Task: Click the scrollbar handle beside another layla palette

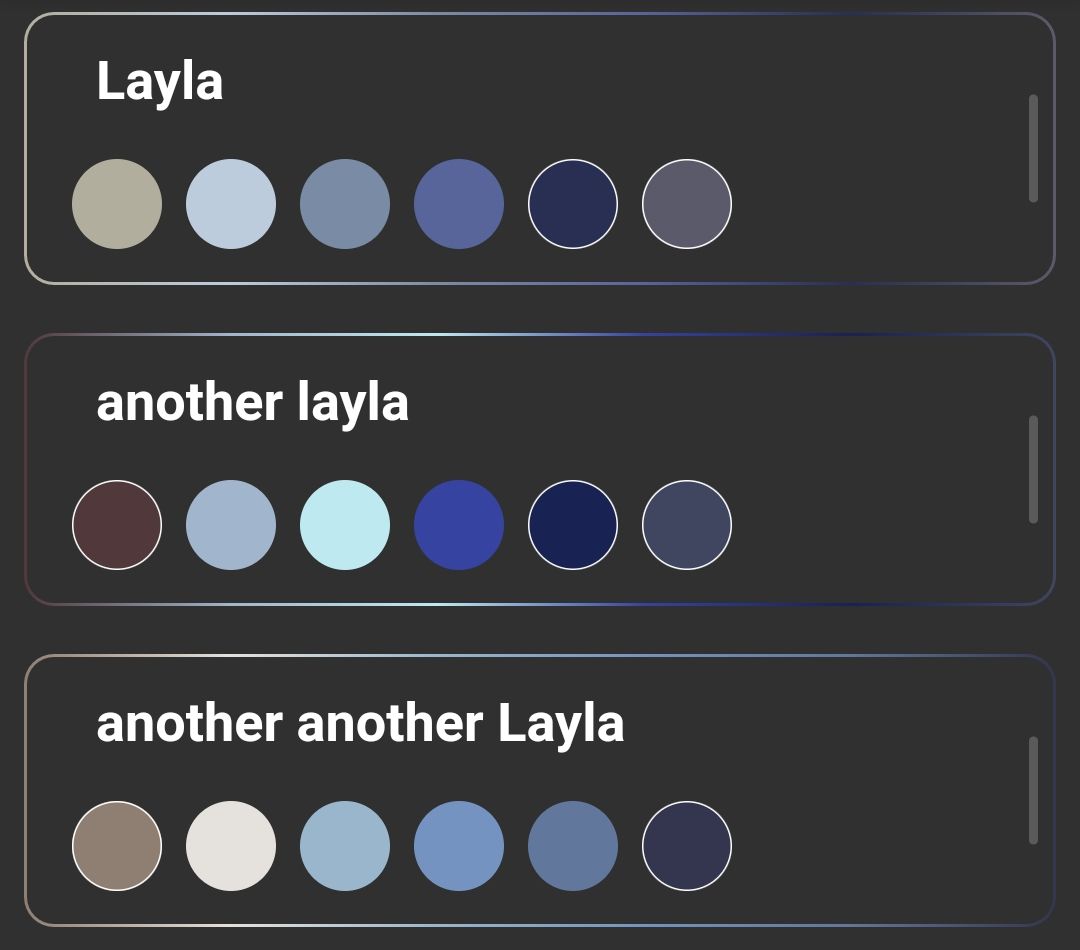Action: pos(1032,470)
